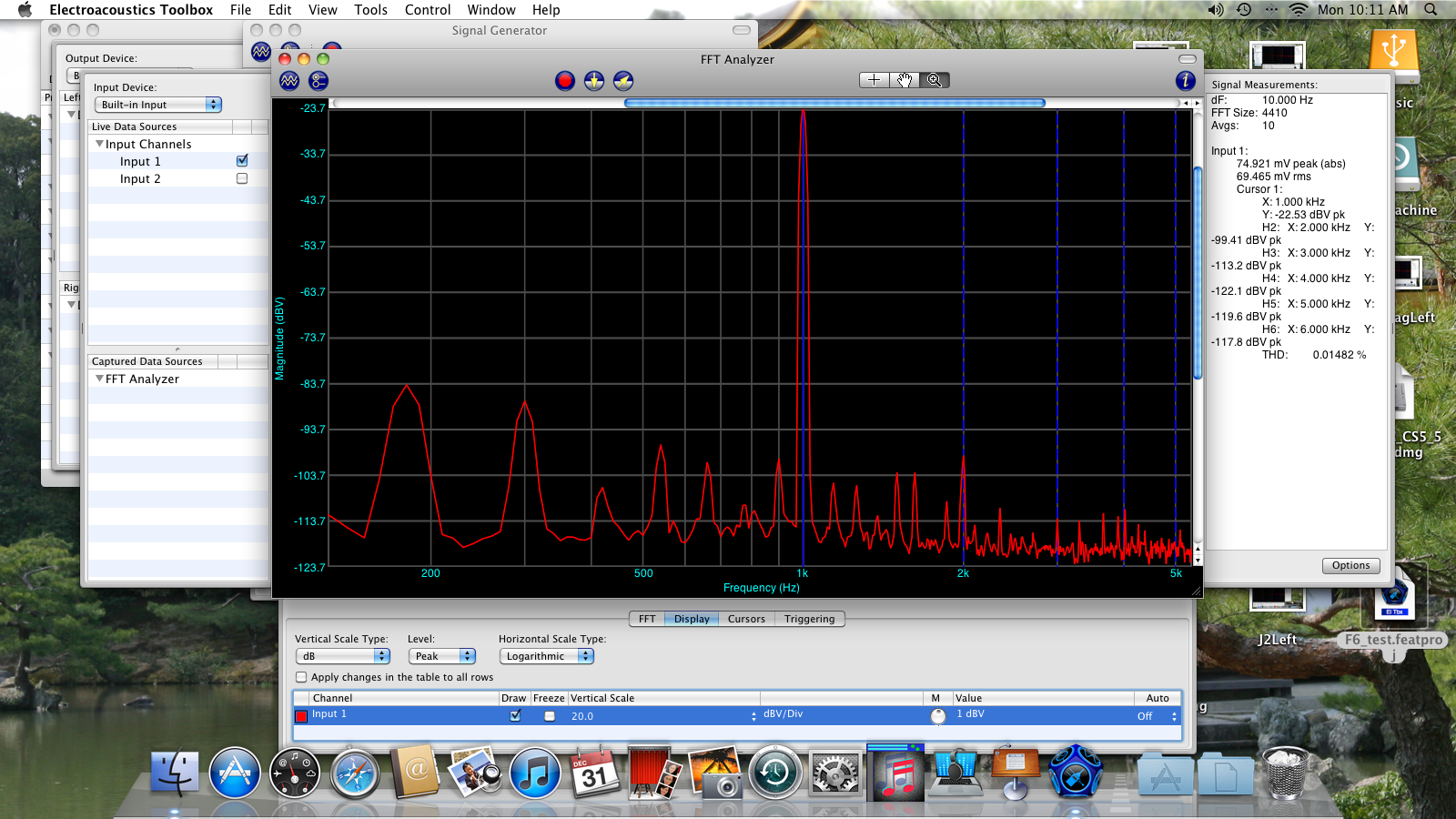
Task: Click the Options button in Signal Measurements
Action: [1350, 565]
